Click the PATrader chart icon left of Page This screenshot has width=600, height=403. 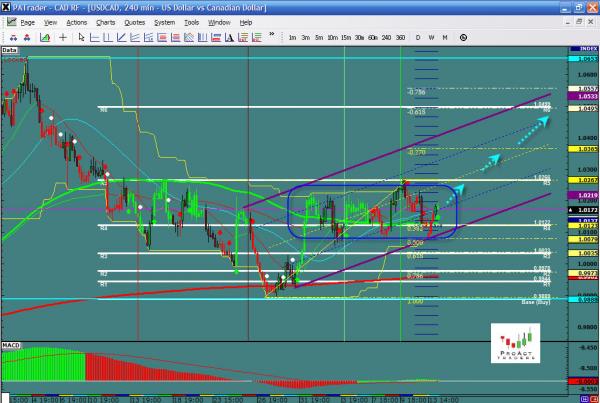tap(9, 21)
